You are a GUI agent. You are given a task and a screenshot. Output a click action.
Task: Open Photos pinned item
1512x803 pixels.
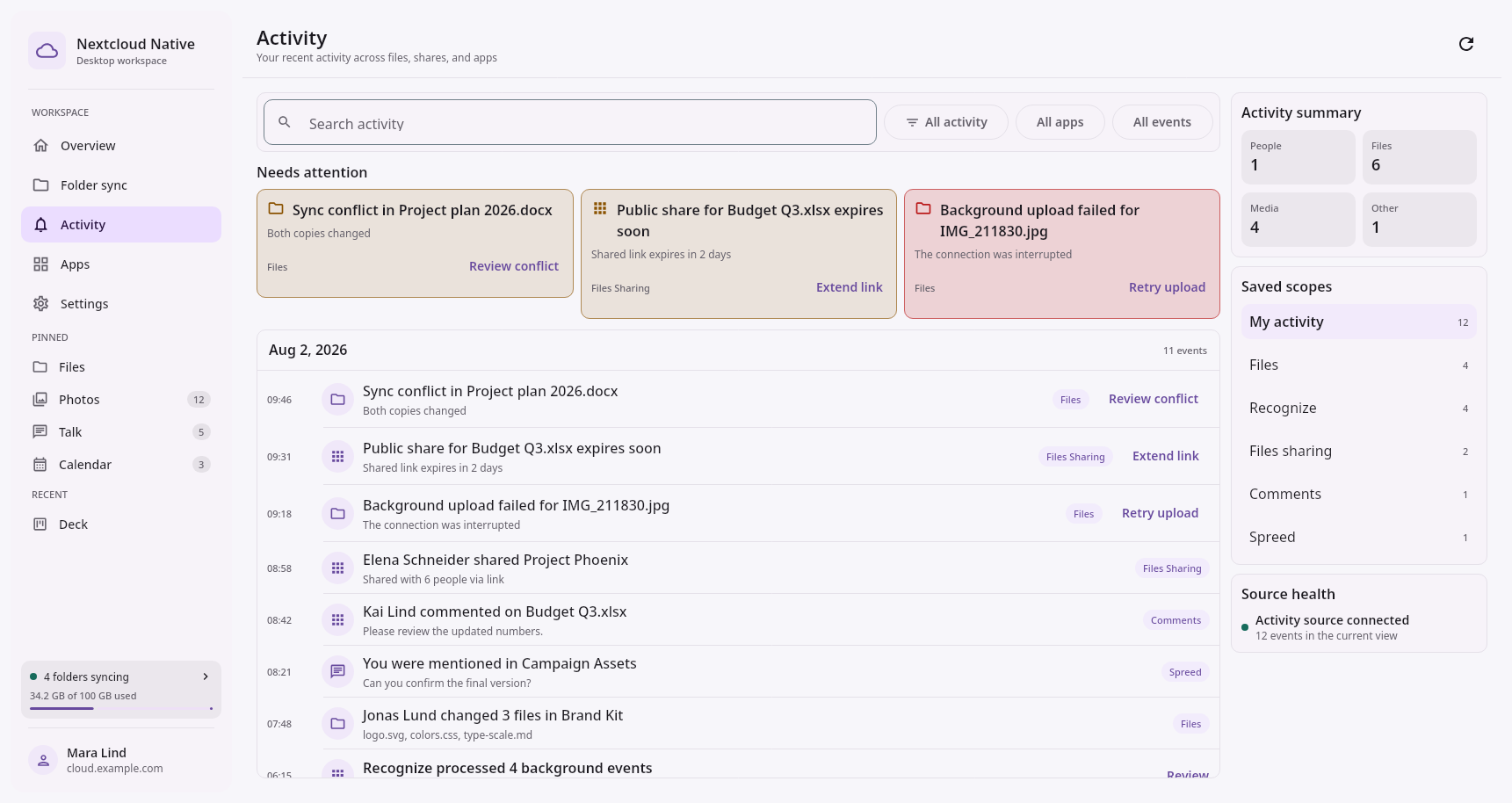click(121, 400)
